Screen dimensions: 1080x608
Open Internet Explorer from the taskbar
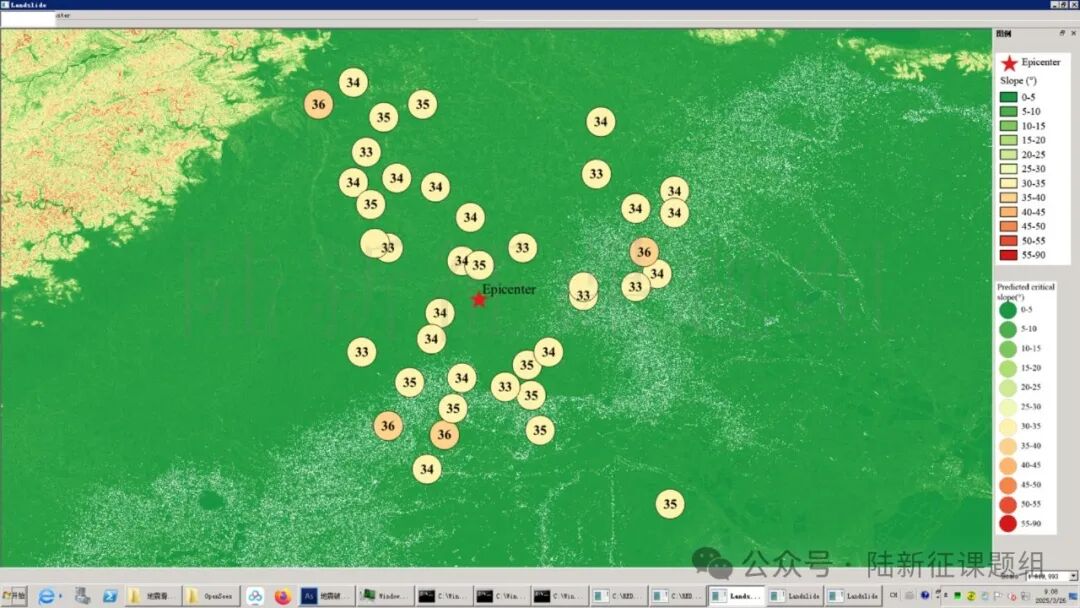coord(46,596)
